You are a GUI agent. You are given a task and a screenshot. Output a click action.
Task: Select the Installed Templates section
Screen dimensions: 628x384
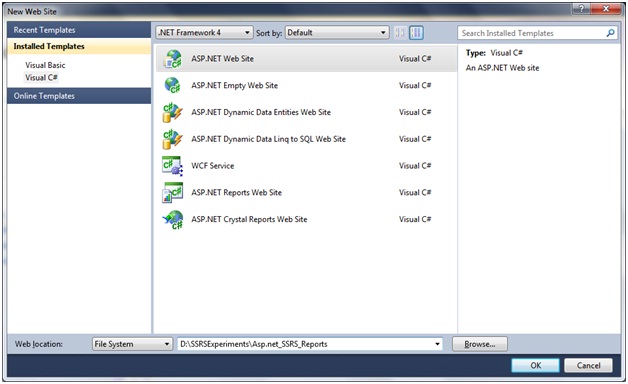(x=79, y=46)
